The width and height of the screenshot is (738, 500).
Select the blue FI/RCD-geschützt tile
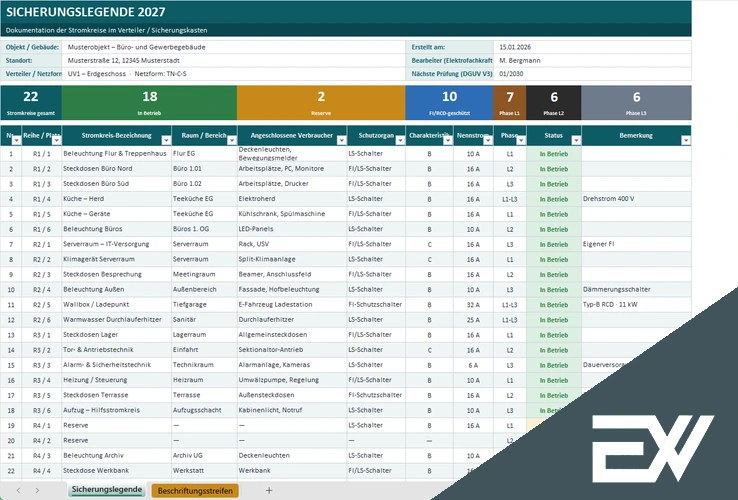[x=449, y=103]
